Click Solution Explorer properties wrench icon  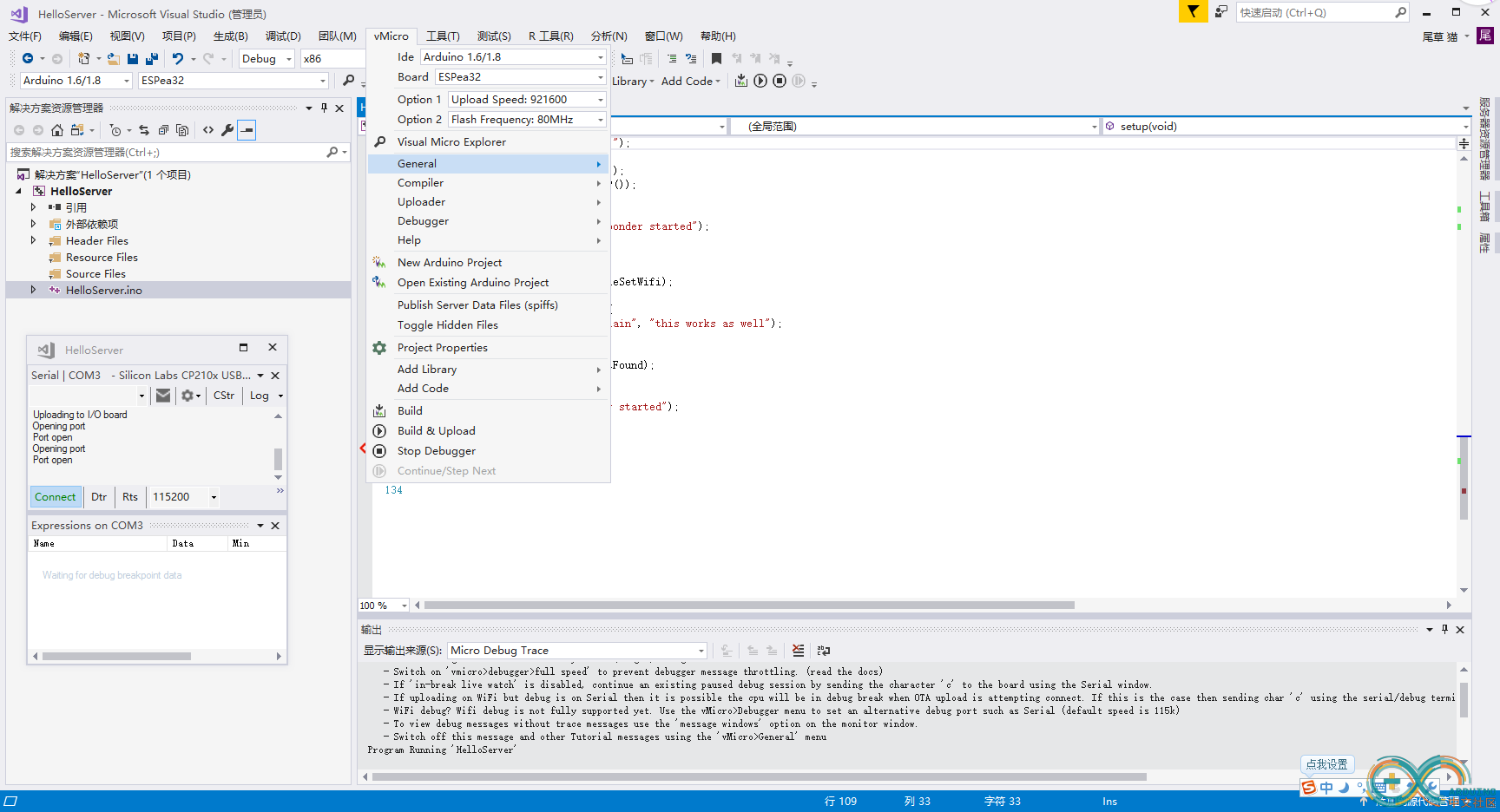click(x=227, y=130)
